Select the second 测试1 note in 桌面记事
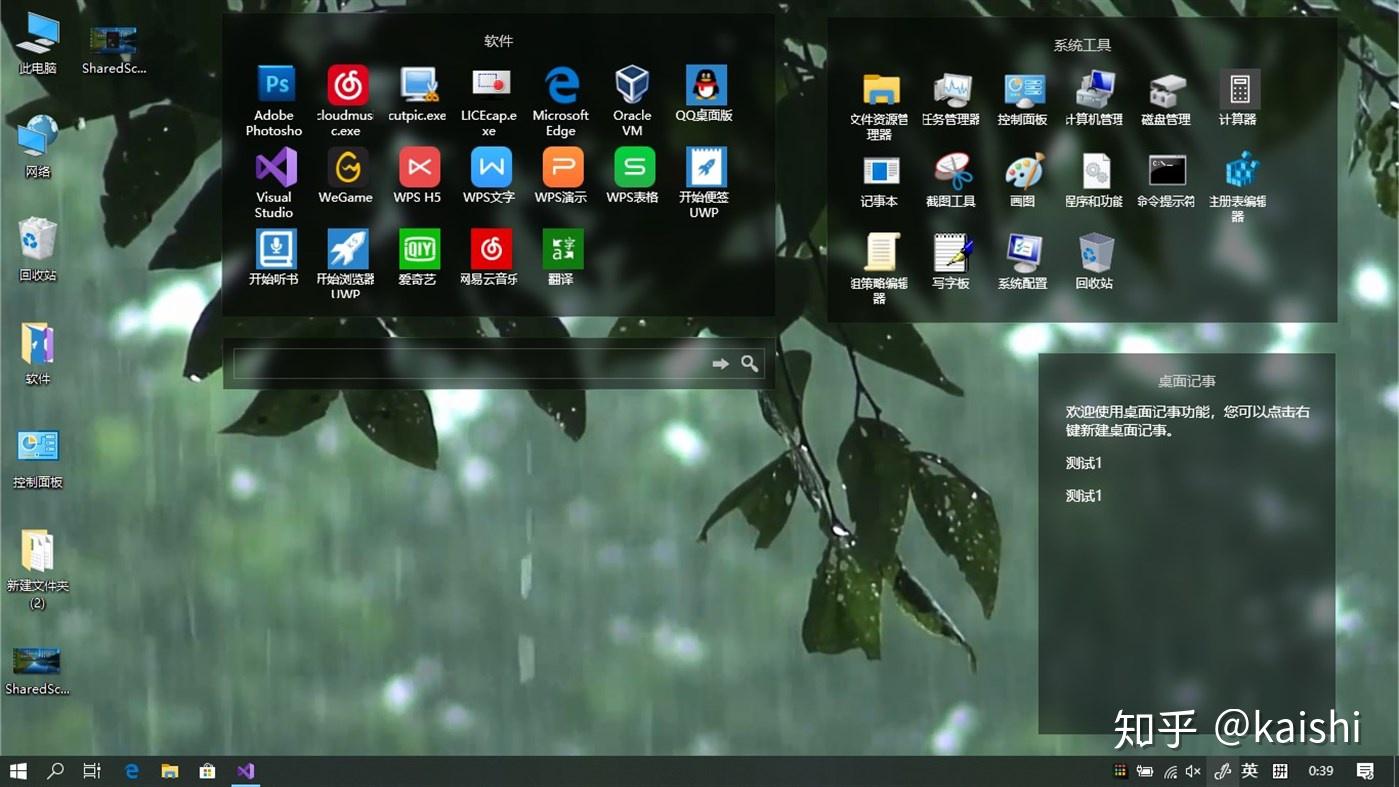This screenshot has height=787, width=1399. 1083,496
